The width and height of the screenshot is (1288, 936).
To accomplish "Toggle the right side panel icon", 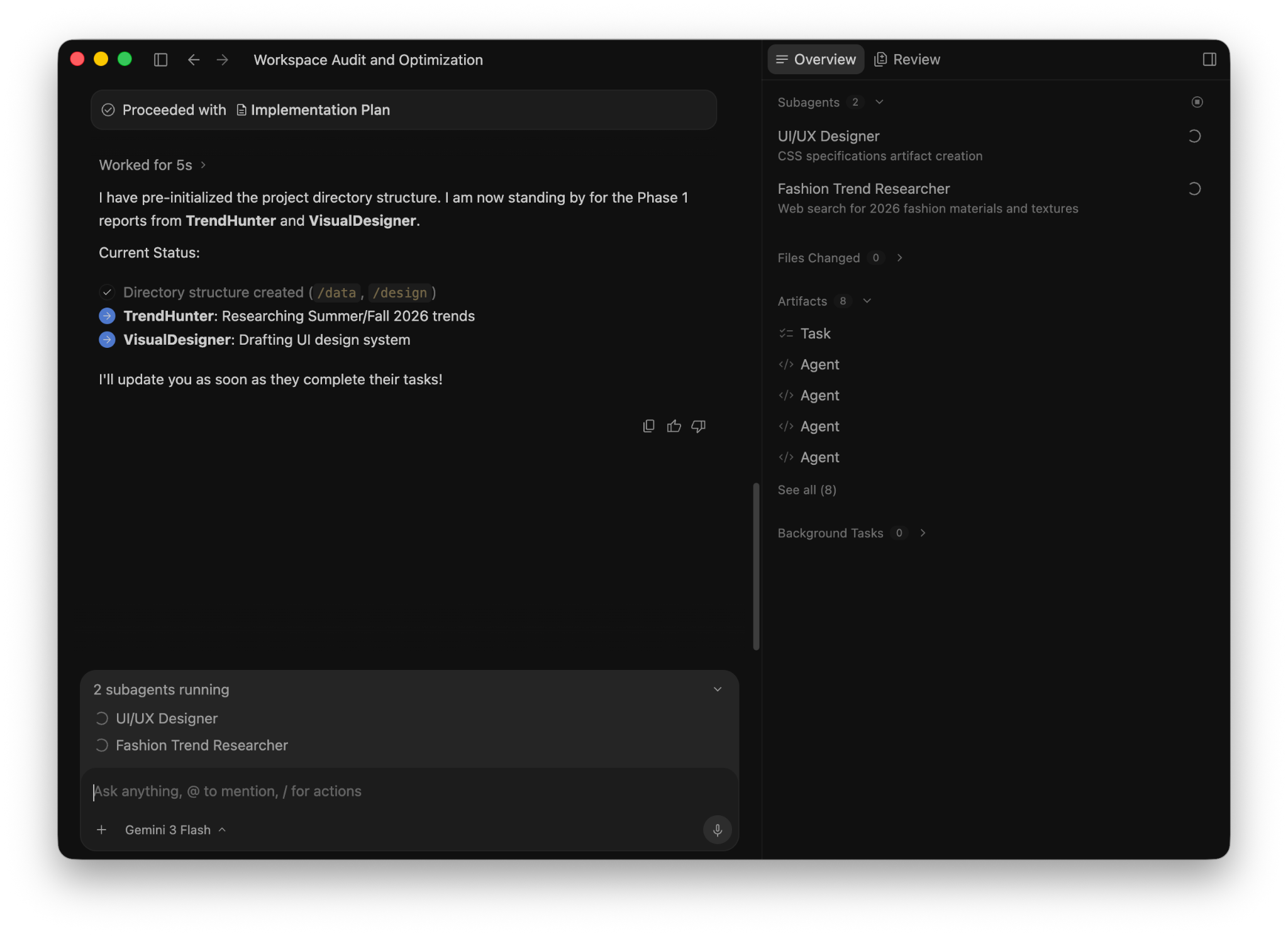I will (1209, 60).
